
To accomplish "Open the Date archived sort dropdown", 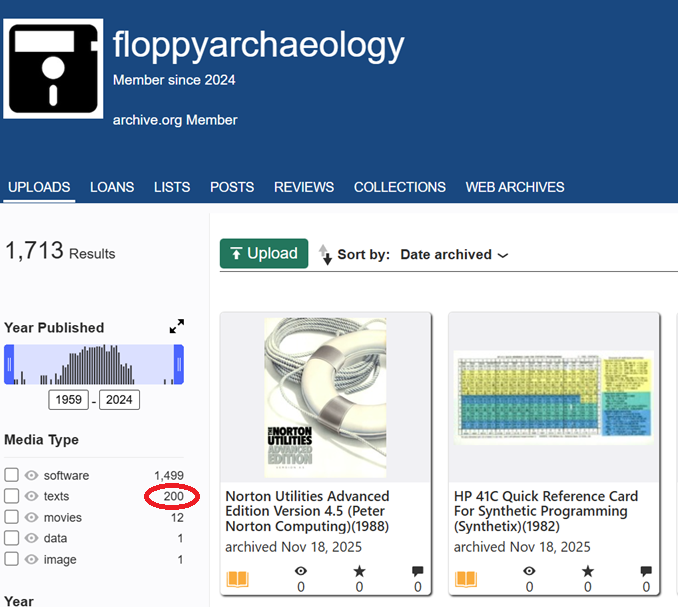I will click(x=454, y=255).
